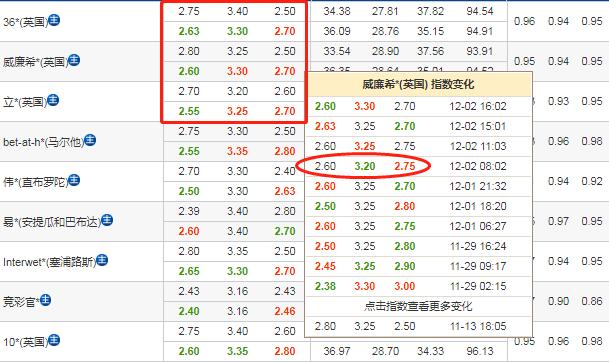Open bookmaker 易*(安提瓜和巴布达)

click(52, 222)
